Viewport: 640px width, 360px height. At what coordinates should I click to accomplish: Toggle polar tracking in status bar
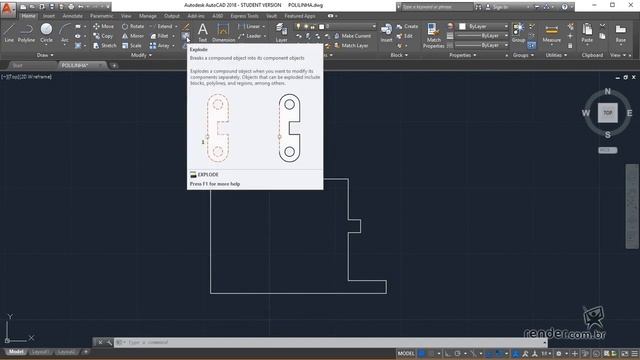pyautogui.click(x=457, y=353)
